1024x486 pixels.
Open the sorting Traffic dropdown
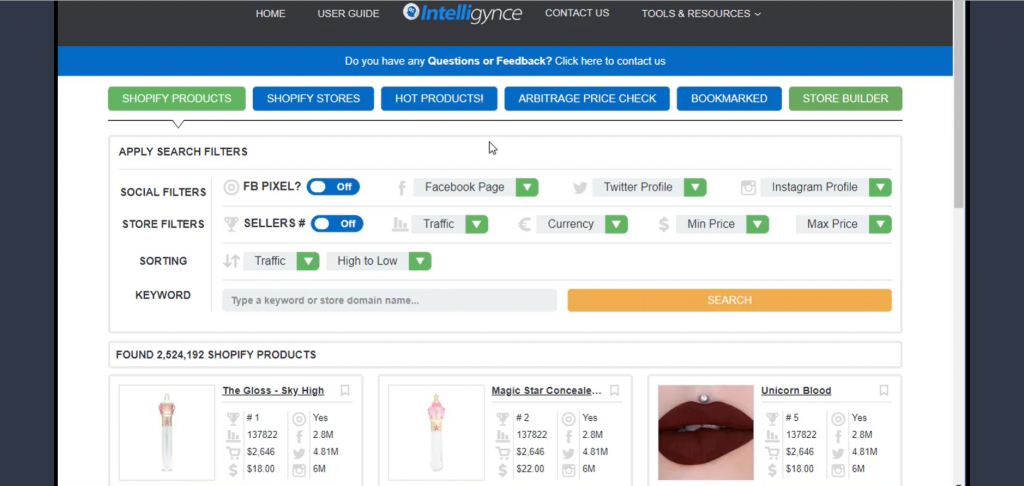click(x=281, y=261)
